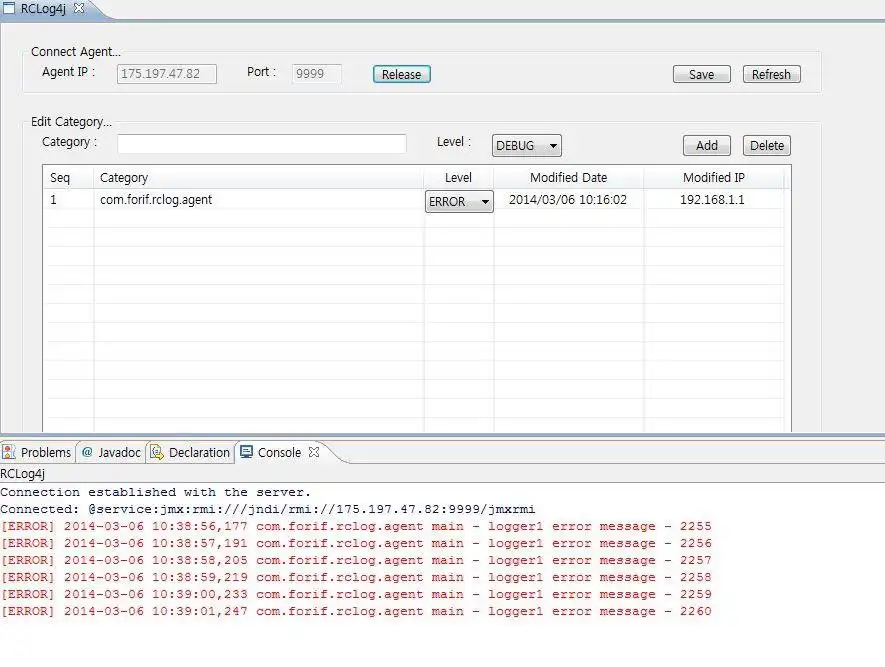The width and height of the screenshot is (885, 667).
Task: Open the ERROR level dropdown in row 1
Action: (x=459, y=201)
